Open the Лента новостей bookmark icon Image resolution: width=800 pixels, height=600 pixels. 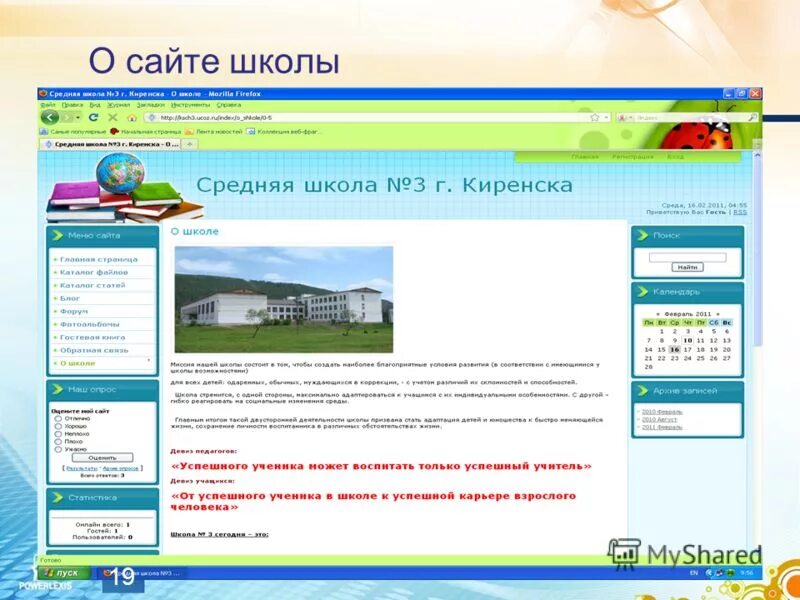[x=188, y=132]
